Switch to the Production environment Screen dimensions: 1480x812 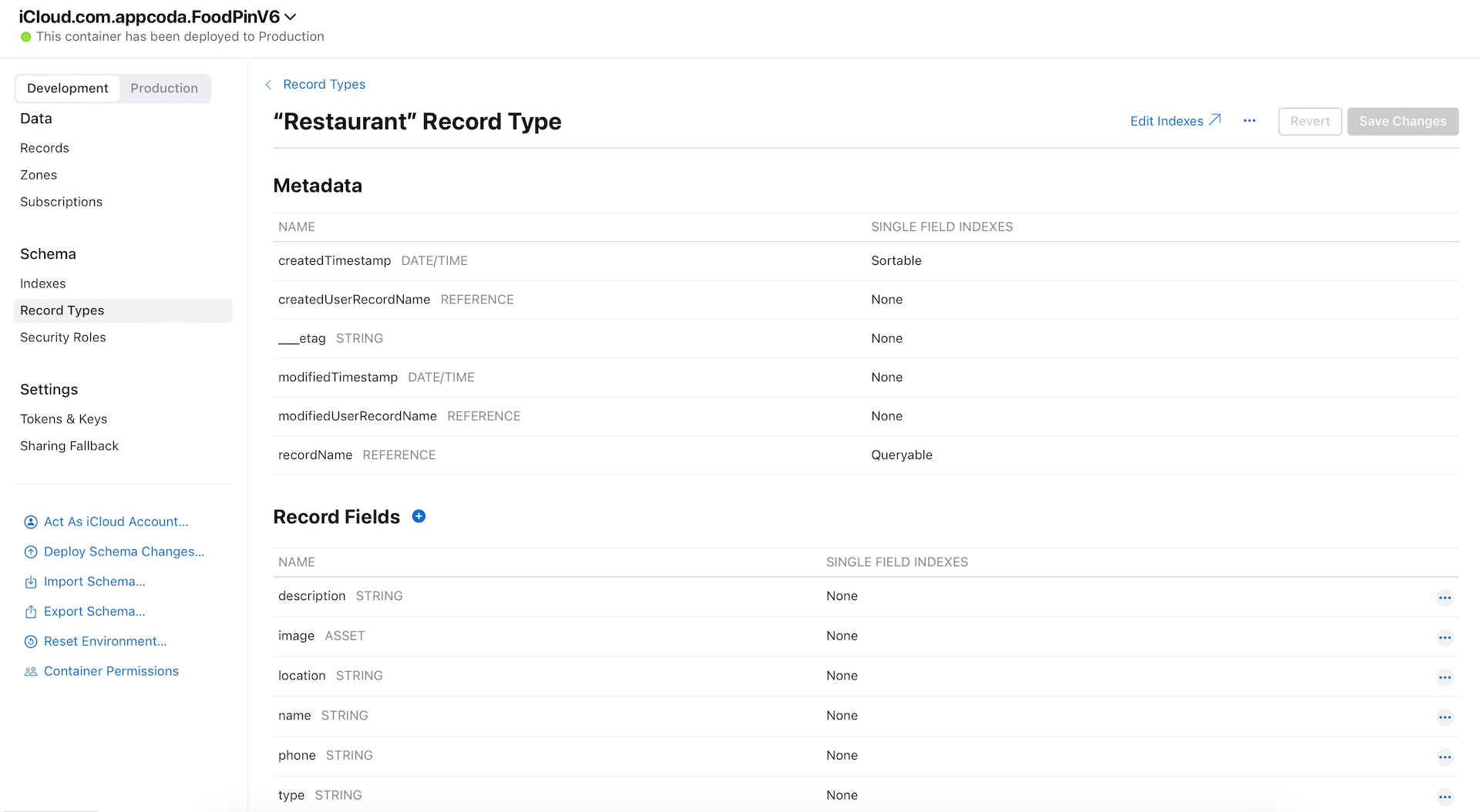(164, 89)
